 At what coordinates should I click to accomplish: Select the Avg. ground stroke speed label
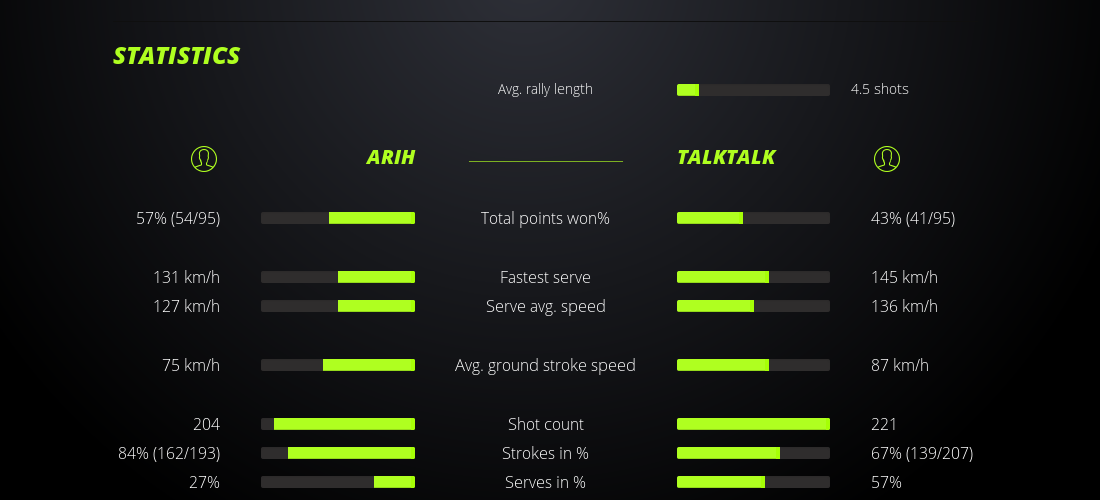click(x=545, y=365)
